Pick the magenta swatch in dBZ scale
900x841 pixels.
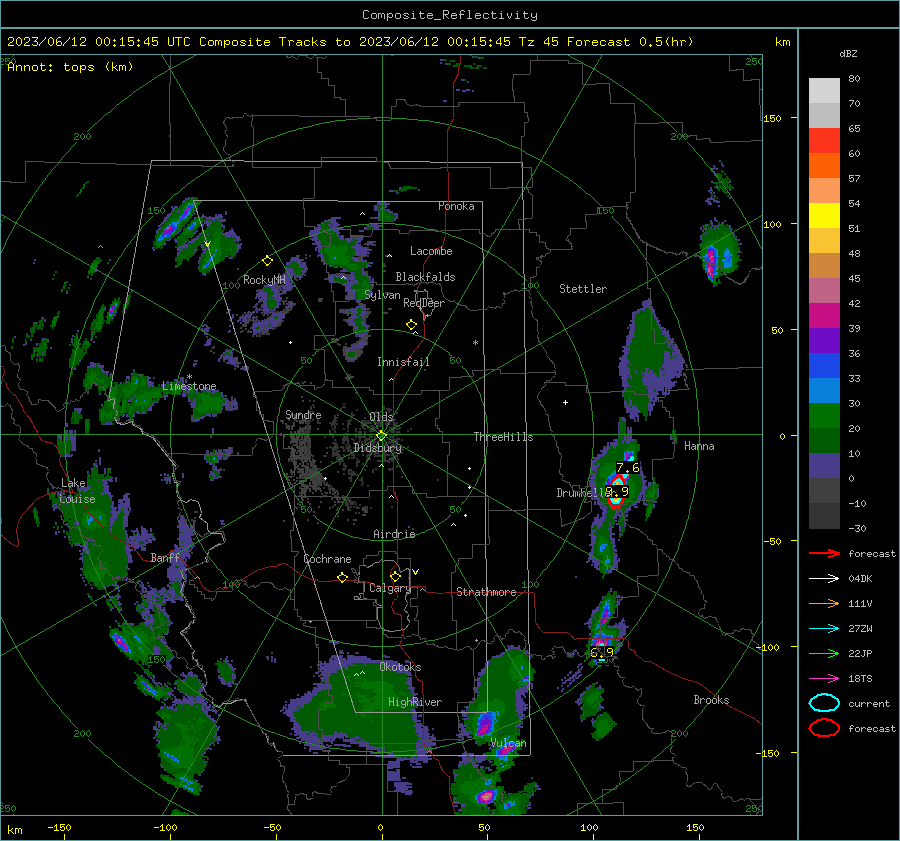(824, 316)
